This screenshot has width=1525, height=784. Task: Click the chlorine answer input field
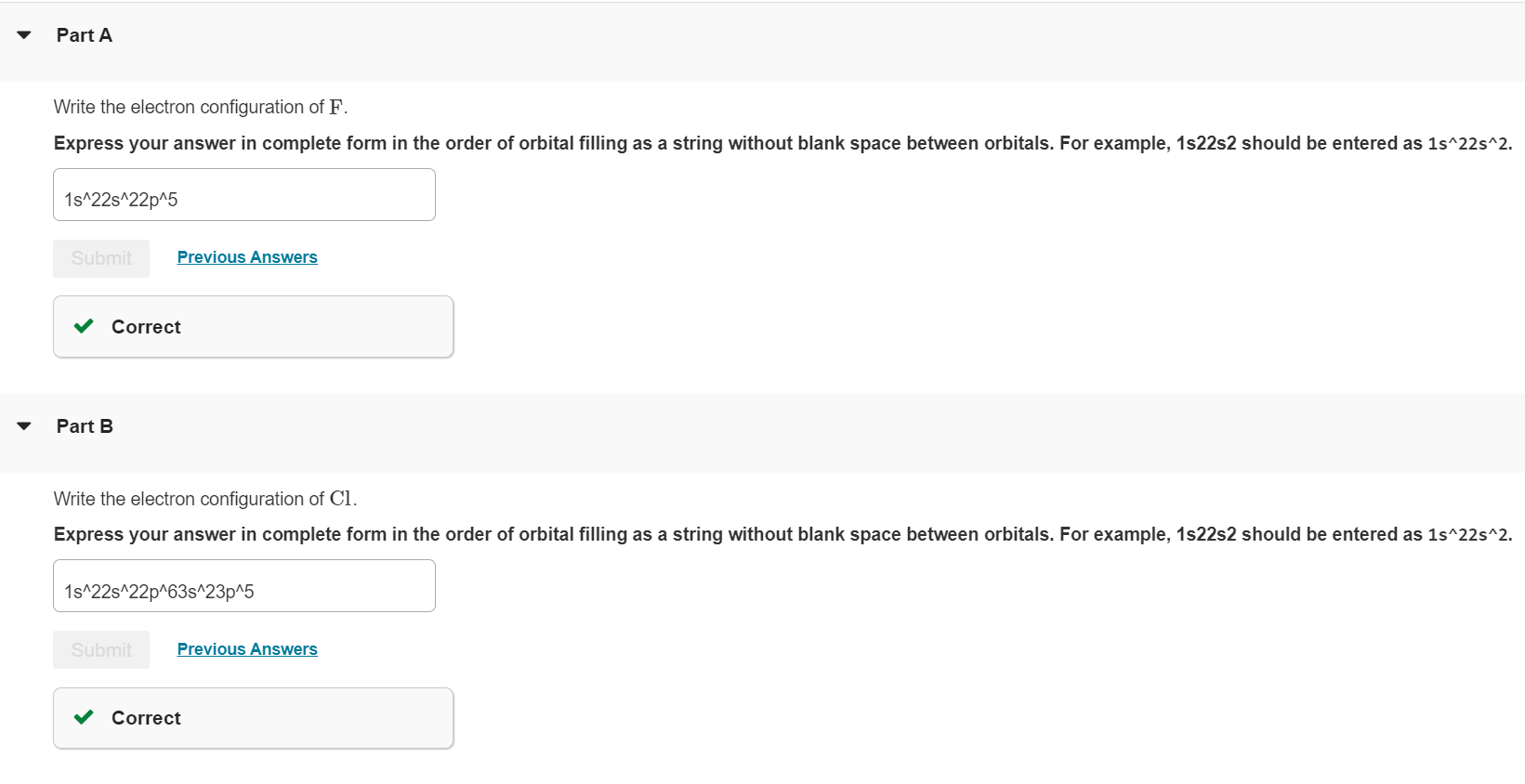click(243, 586)
